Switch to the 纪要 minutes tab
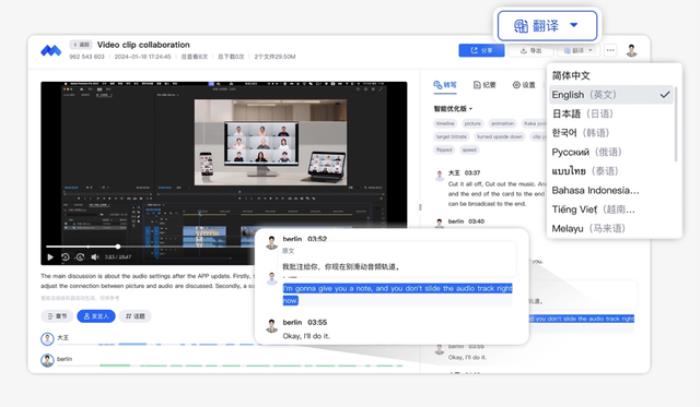700x407 pixels. [484, 85]
